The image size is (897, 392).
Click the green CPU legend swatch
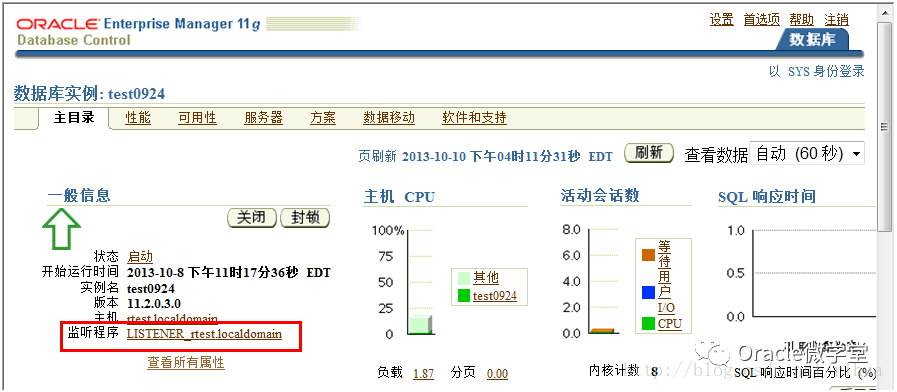pyautogui.click(x=648, y=323)
